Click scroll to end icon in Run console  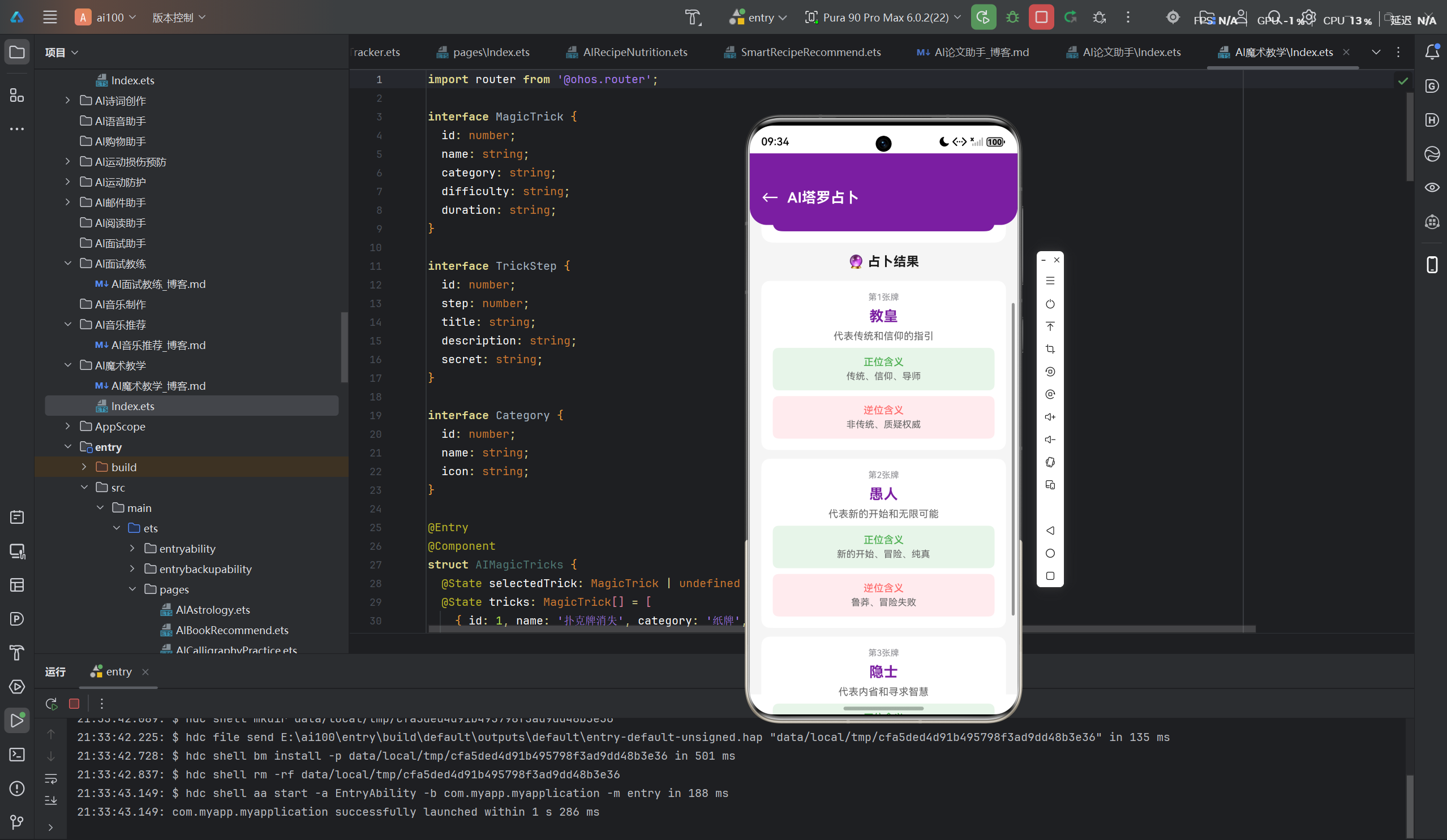coord(51,800)
